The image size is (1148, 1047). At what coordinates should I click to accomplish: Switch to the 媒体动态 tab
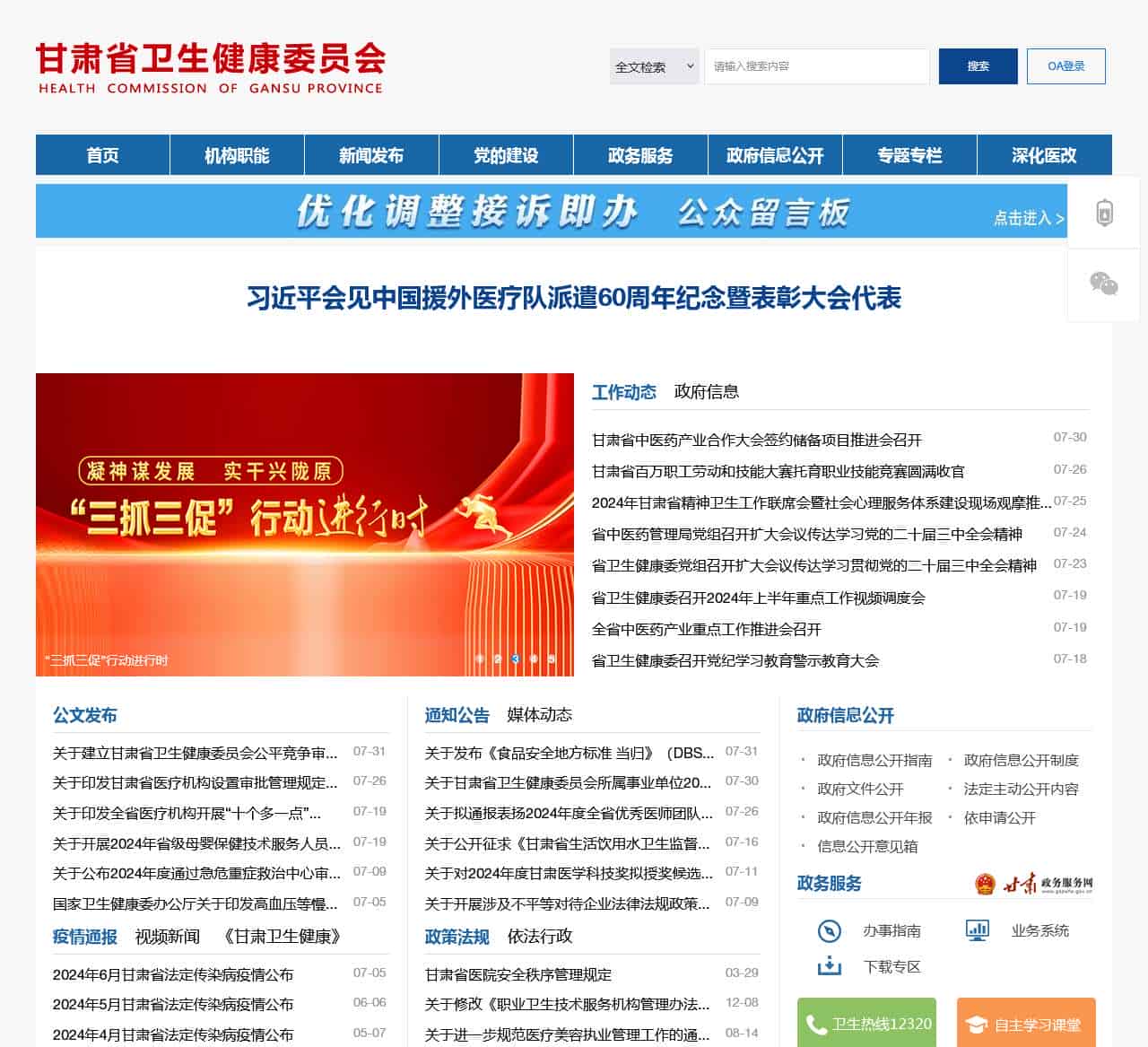[x=541, y=715]
